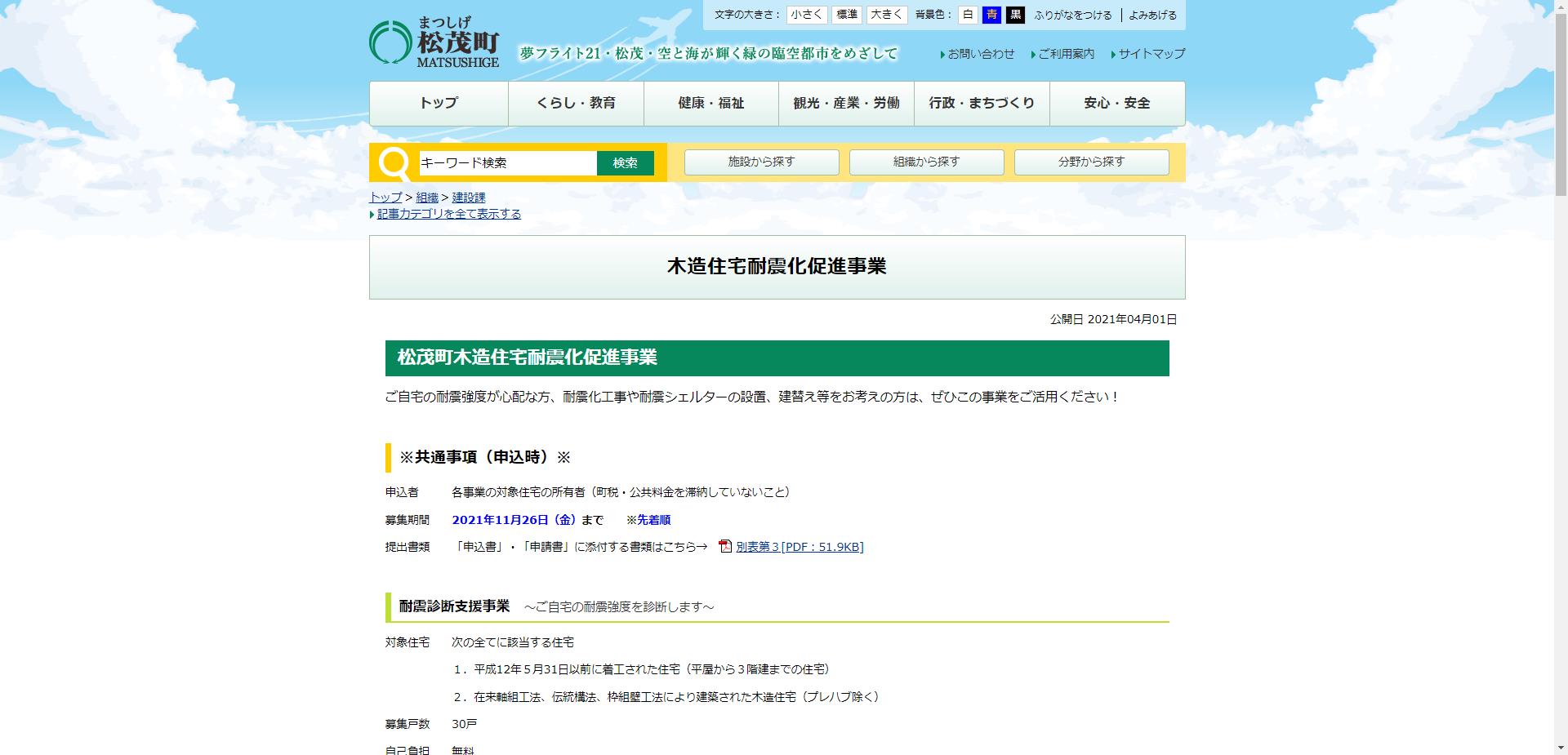Open 分野から探す dropdown
The image size is (1568, 755).
(x=1091, y=162)
